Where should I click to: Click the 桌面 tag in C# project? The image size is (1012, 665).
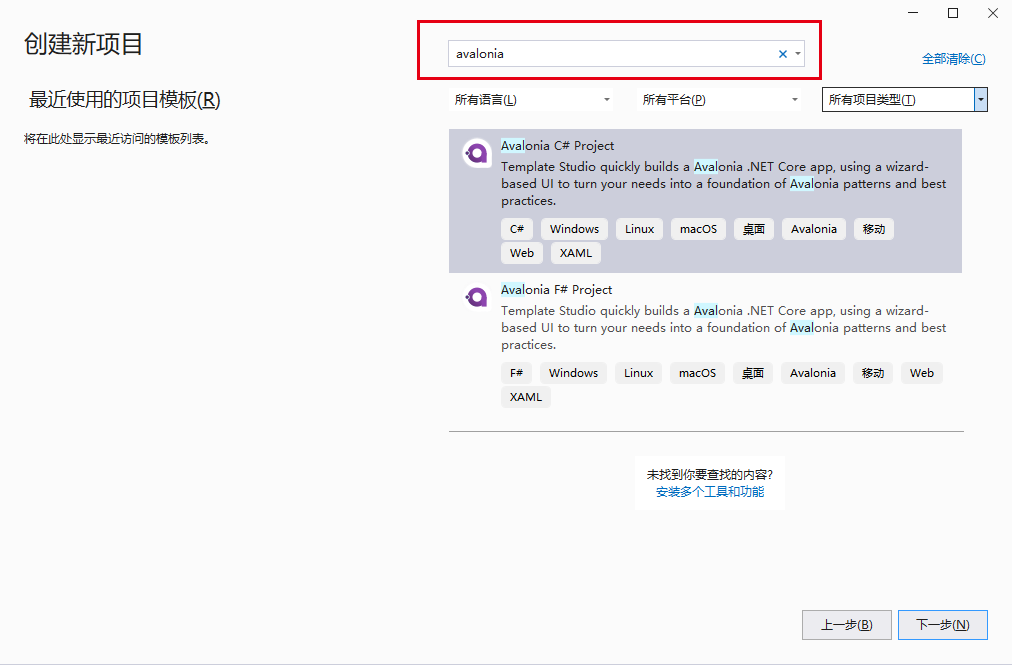point(753,229)
